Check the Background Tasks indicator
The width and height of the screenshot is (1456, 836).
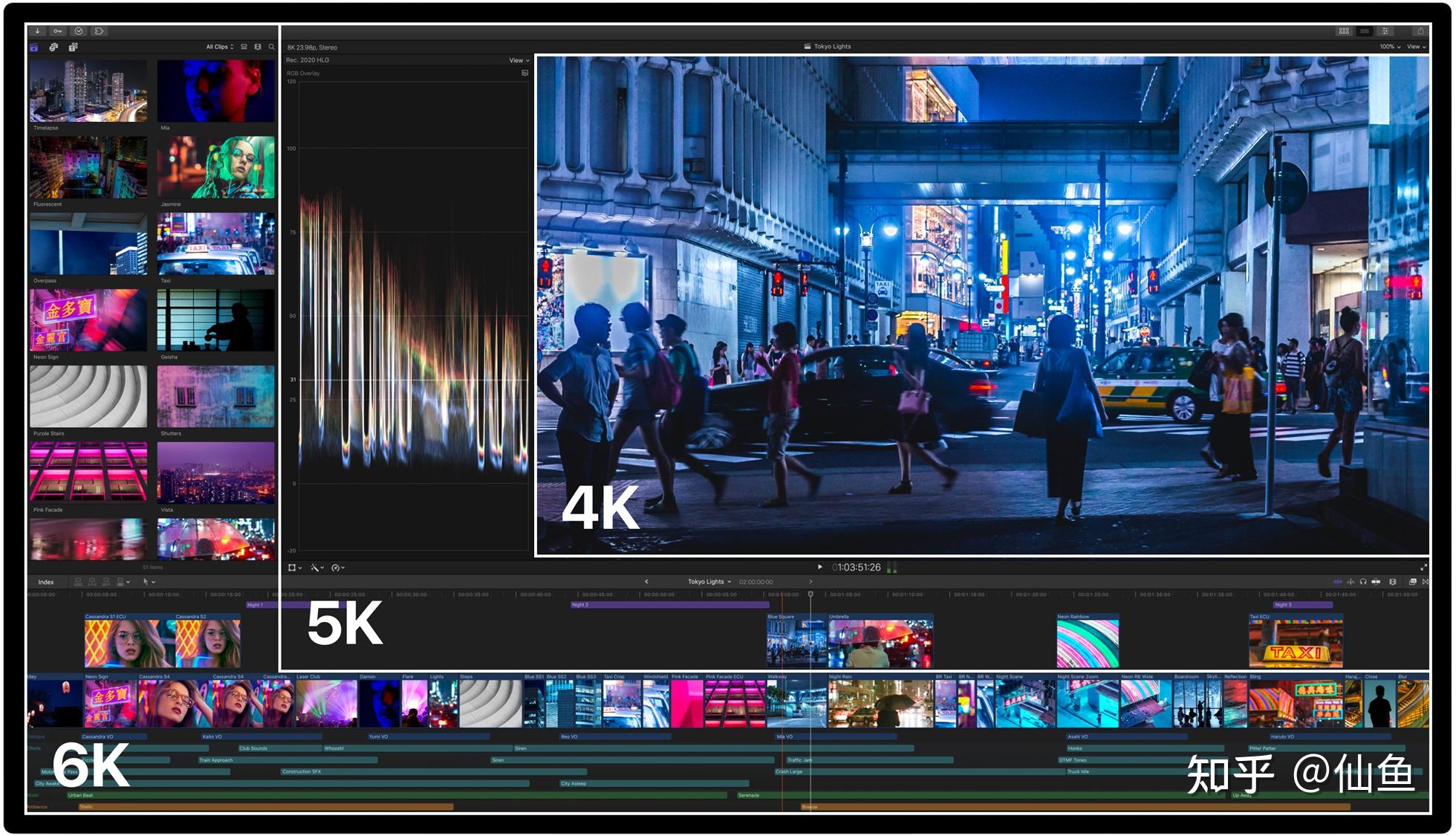(x=78, y=31)
